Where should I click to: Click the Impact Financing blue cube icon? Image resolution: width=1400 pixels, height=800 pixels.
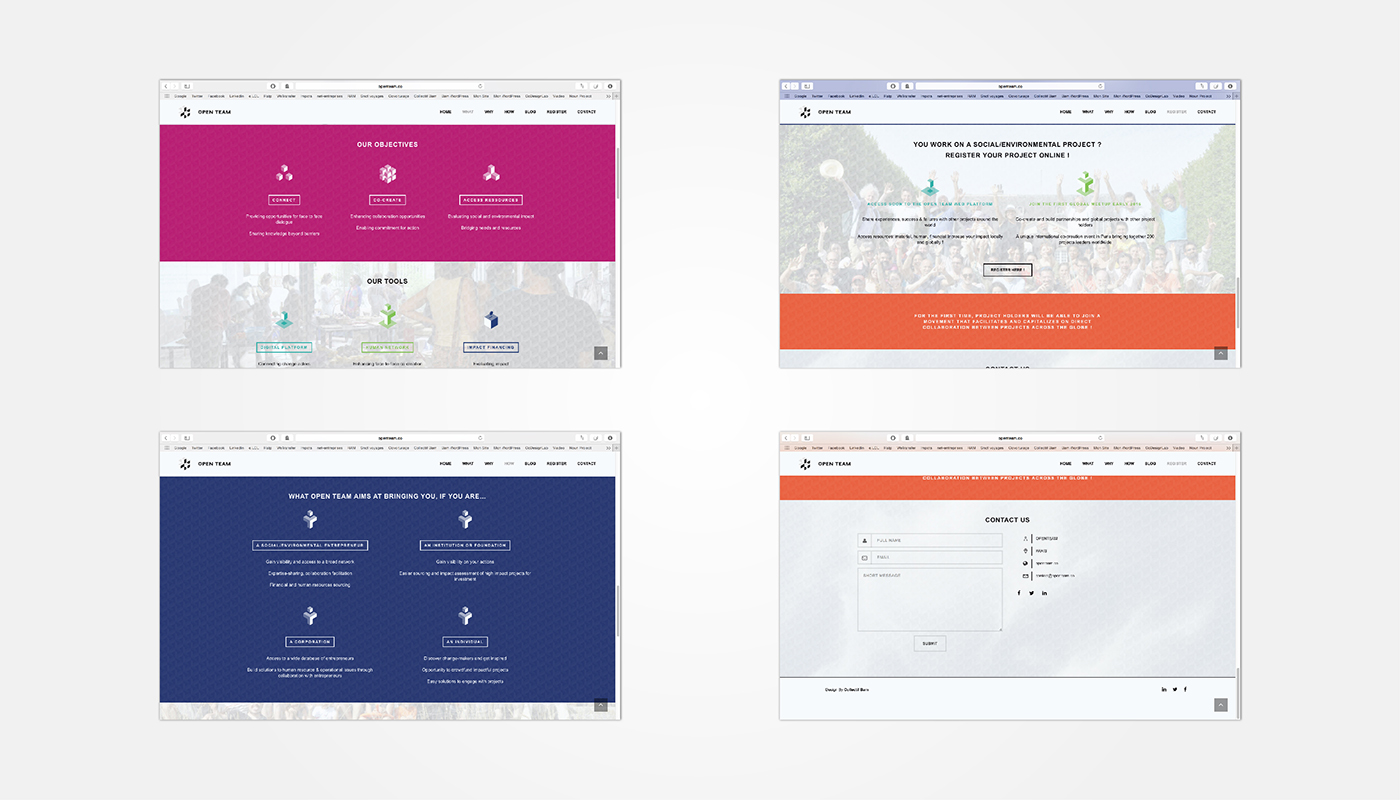[x=491, y=320]
